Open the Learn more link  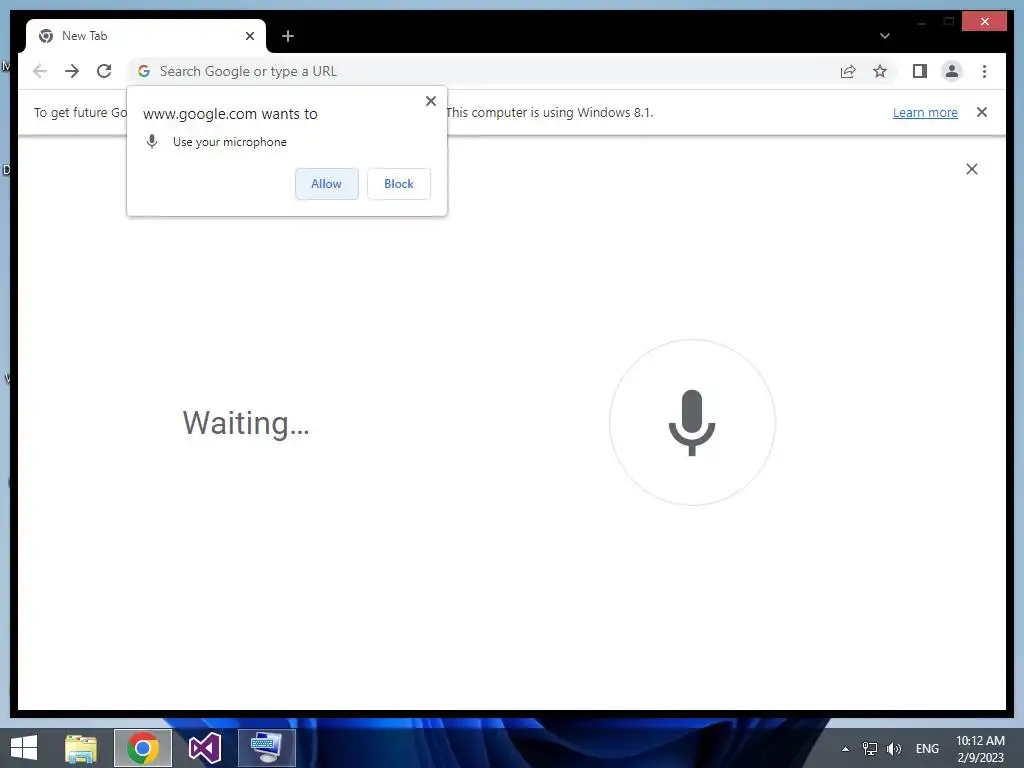925,112
